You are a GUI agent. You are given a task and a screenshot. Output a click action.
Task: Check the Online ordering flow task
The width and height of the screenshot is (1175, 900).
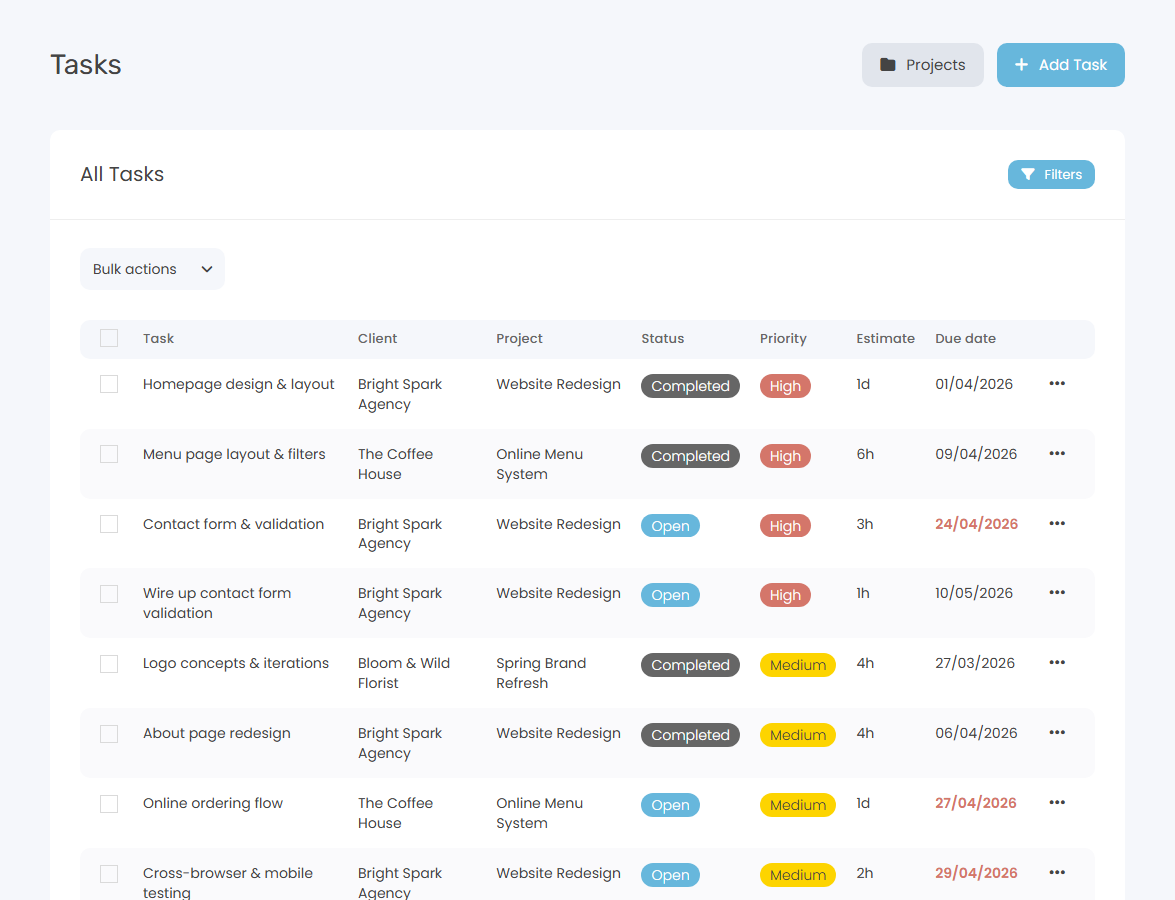109,804
